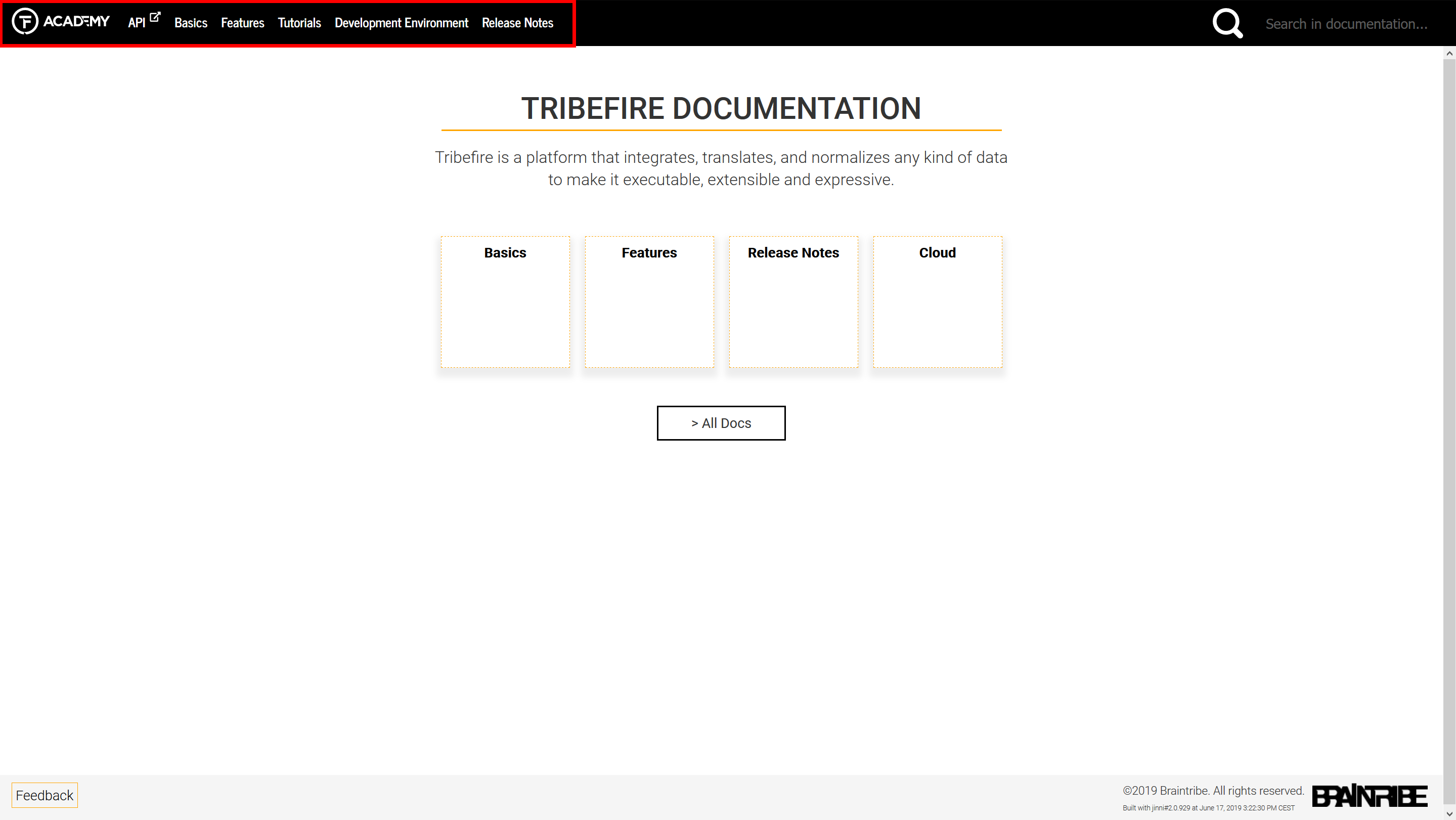Image resolution: width=1456 pixels, height=820 pixels.
Task: Click the Feedback button
Action: click(x=45, y=795)
